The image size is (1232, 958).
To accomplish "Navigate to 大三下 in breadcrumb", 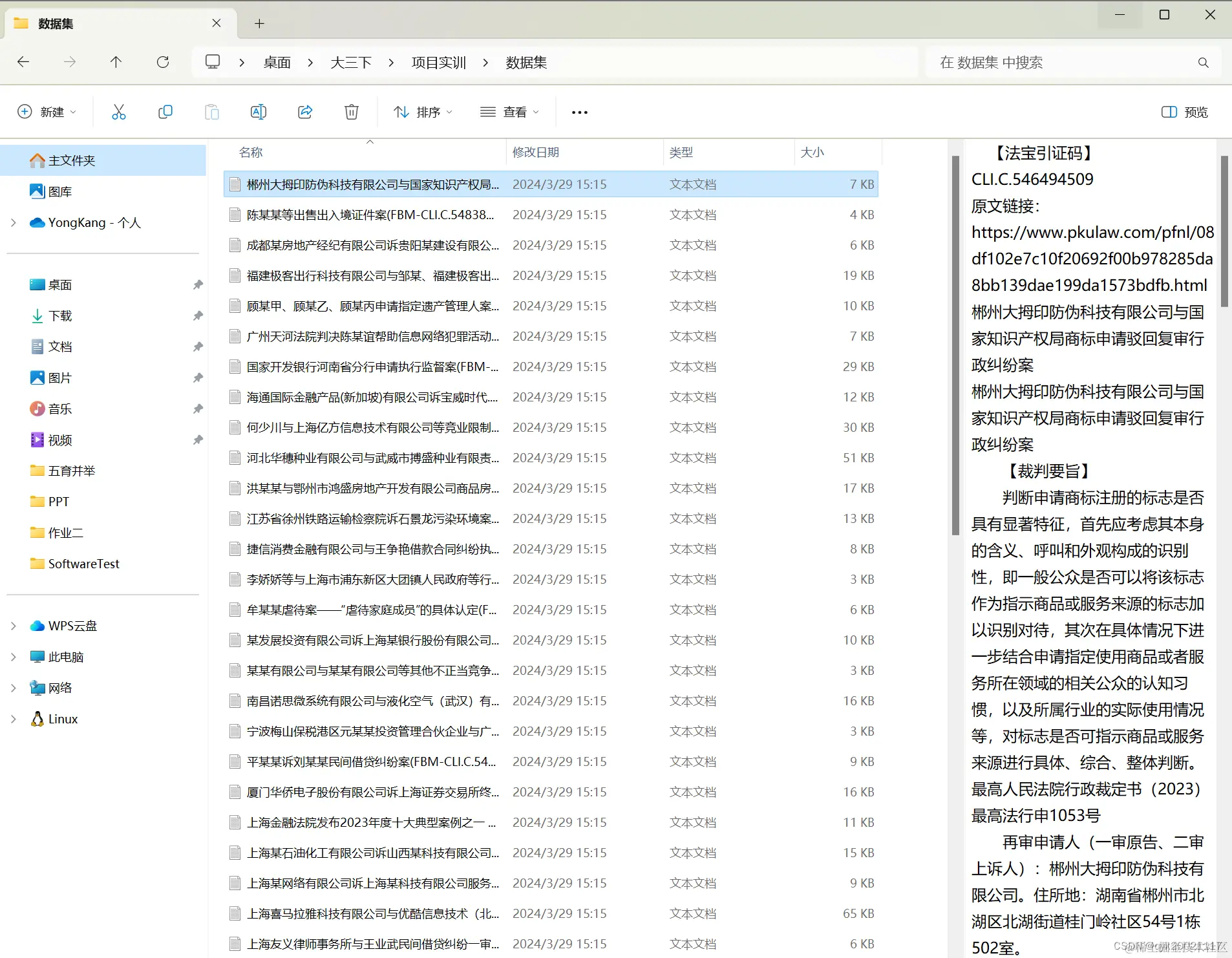I will pyautogui.click(x=351, y=63).
